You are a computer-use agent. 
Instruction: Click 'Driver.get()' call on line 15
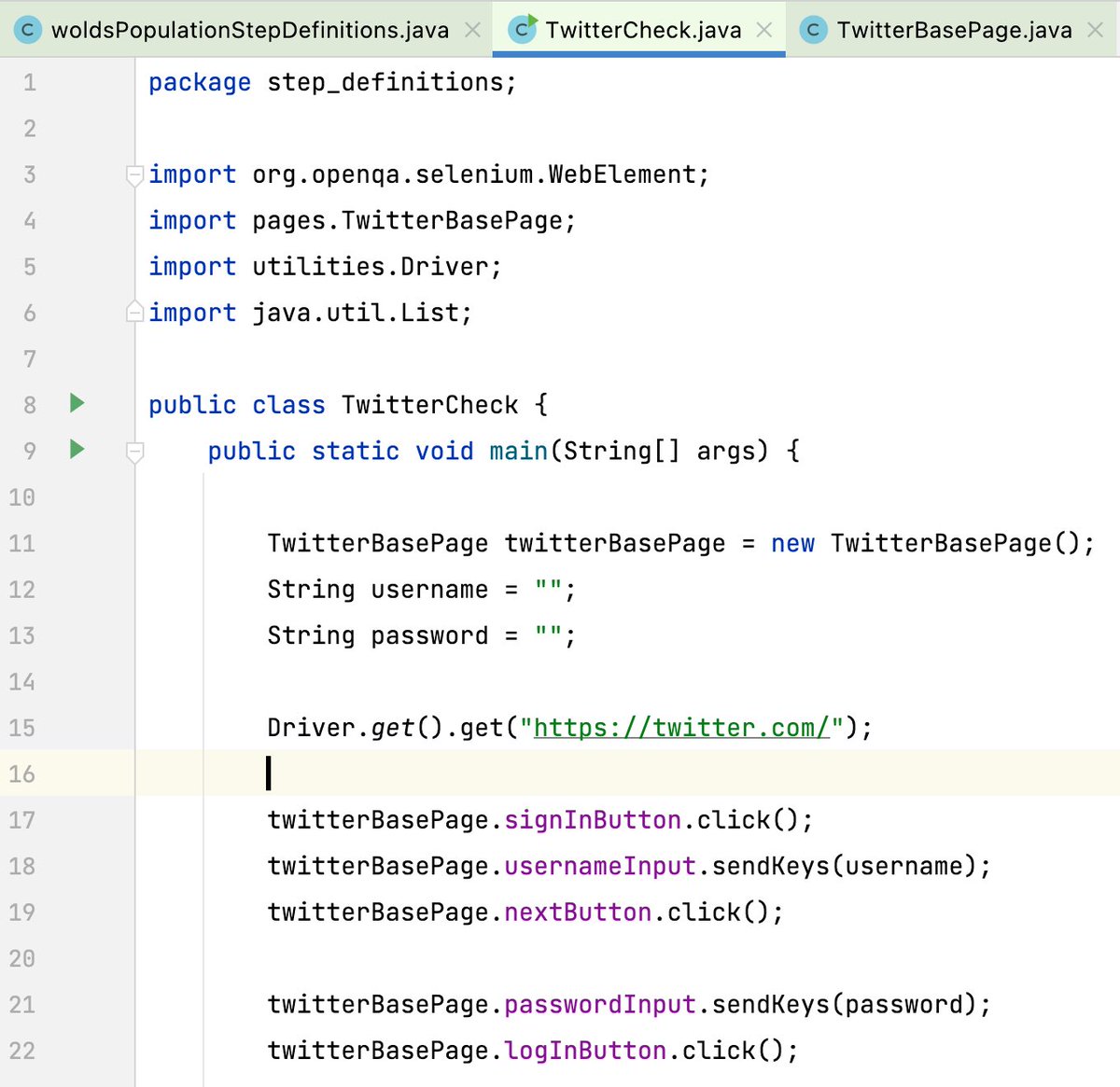(x=355, y=728)
